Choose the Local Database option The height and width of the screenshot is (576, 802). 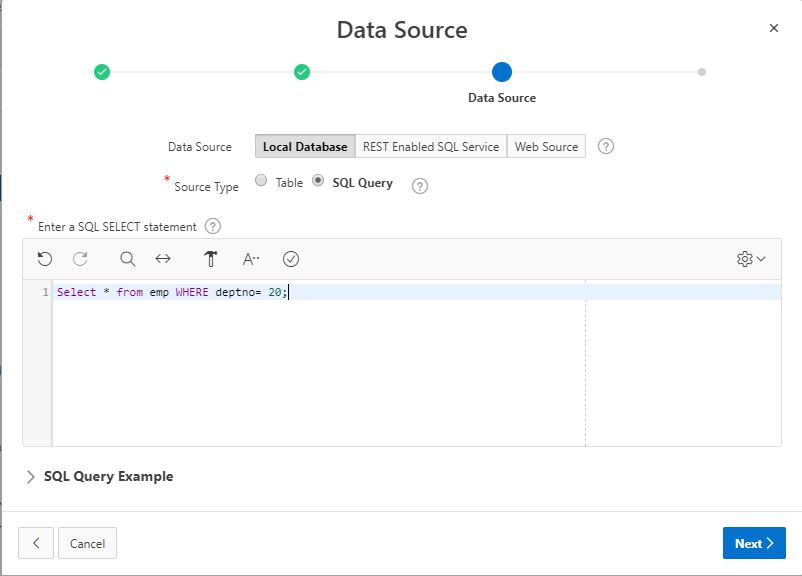tap(305, 146)
